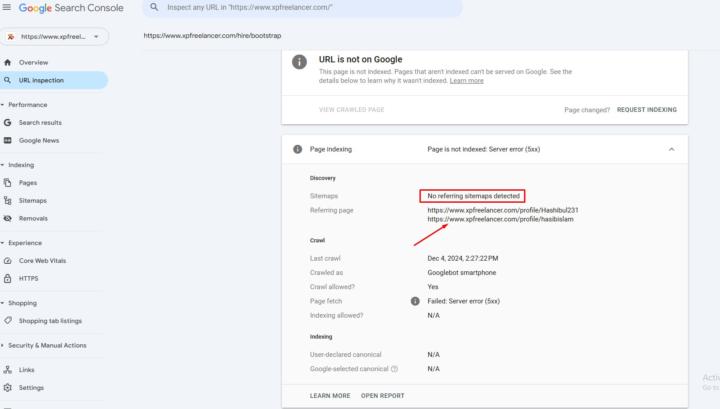Collapse the Experience sidebar group
This screenshot has height=409, width=720.
pos(3,243)
